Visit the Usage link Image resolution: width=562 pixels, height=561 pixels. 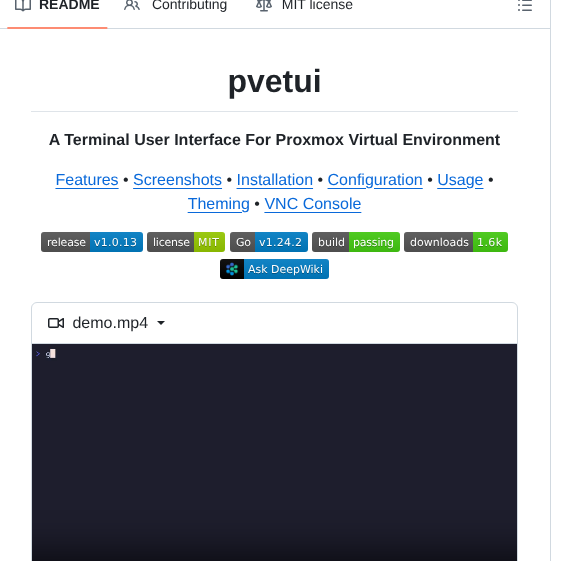point(460,180)
